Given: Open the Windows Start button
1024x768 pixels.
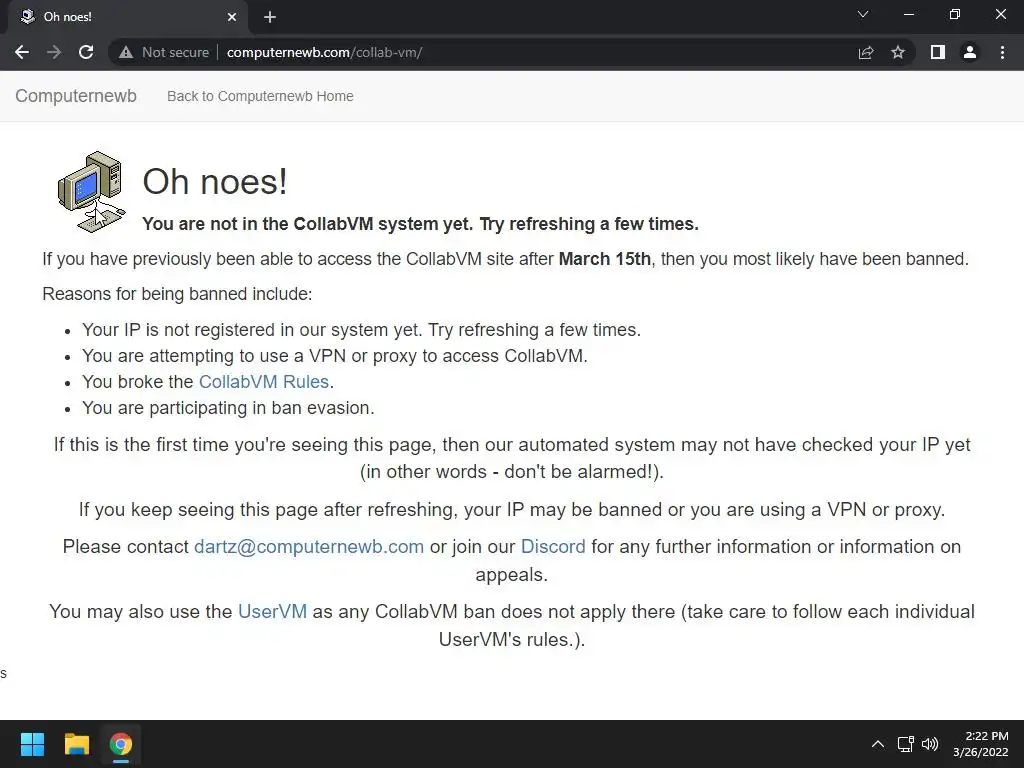Looking at the screenshot, I should tap(32, 744).
